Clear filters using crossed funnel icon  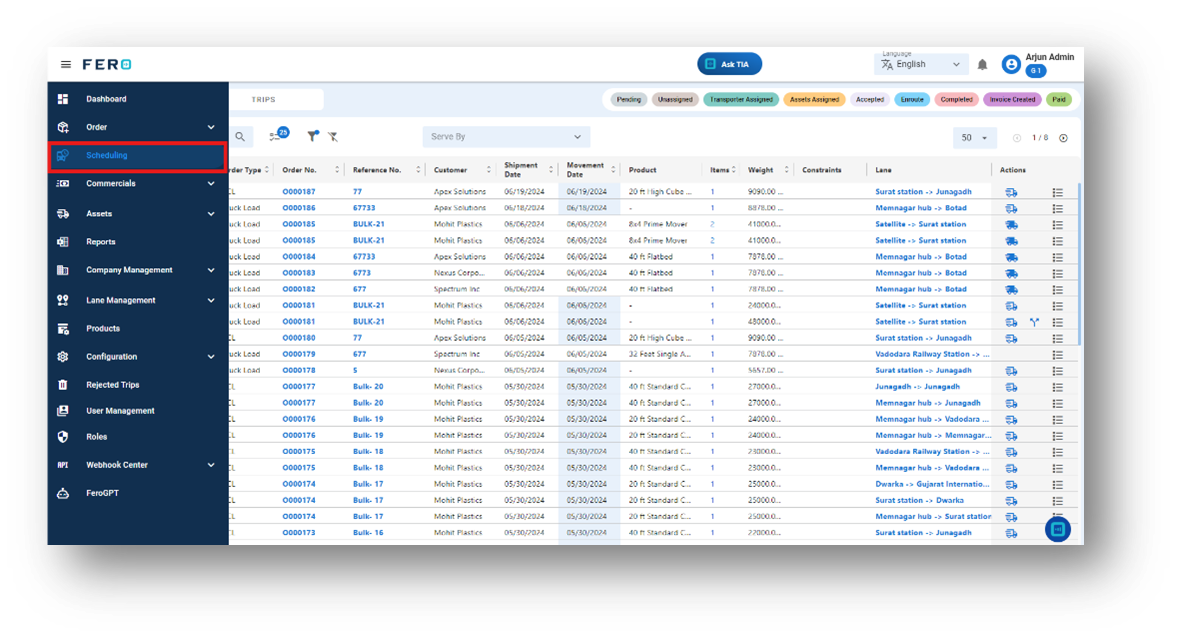pos(333,137)
